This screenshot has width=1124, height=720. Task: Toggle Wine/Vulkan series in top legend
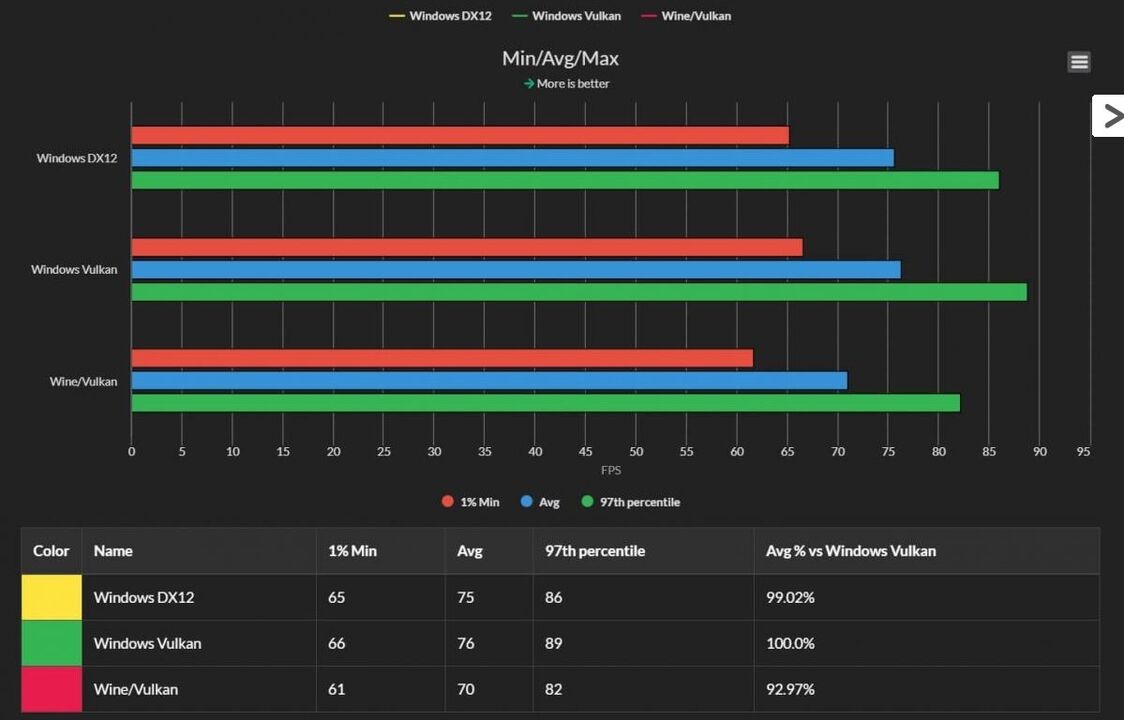click(x=686, y=16)
